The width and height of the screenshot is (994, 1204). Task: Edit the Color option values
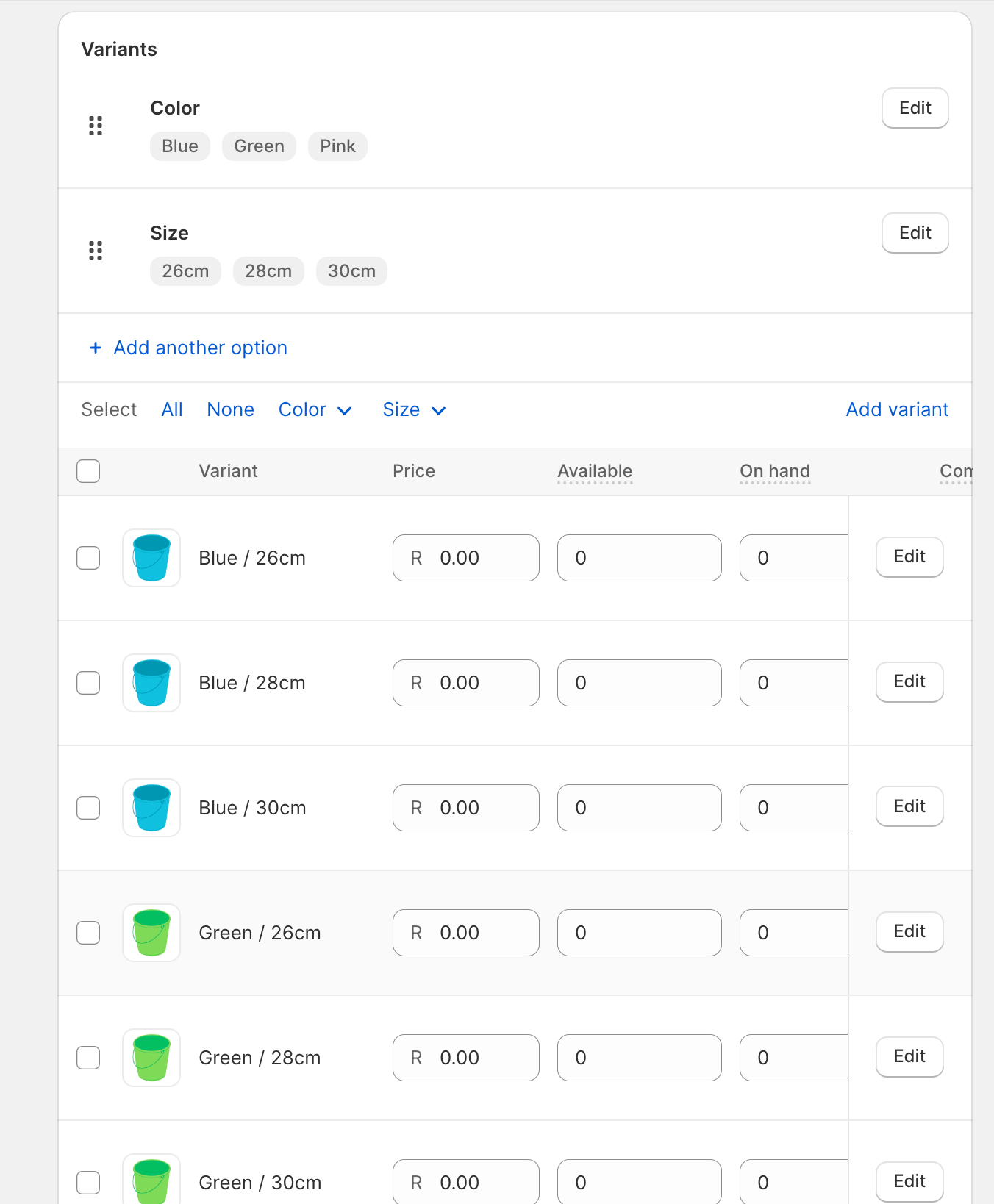pos(915,108)
